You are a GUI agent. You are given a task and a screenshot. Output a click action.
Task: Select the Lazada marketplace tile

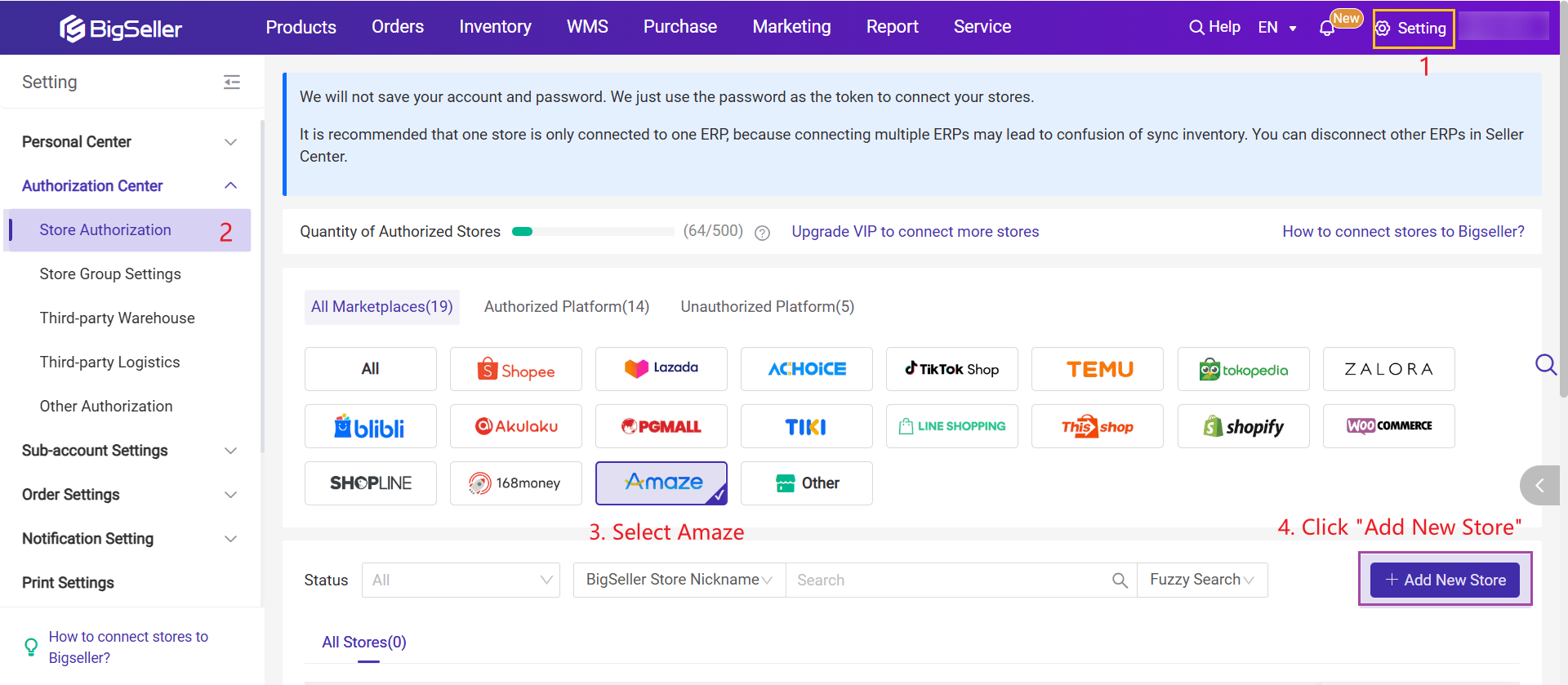pyautogui.click(x=661, y=369)
